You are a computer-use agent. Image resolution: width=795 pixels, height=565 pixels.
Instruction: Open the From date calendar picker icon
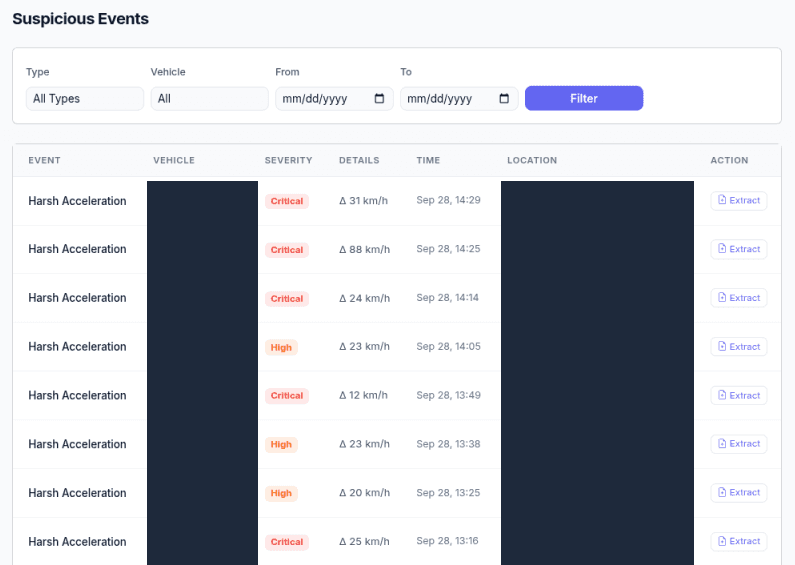pos(379,98)
